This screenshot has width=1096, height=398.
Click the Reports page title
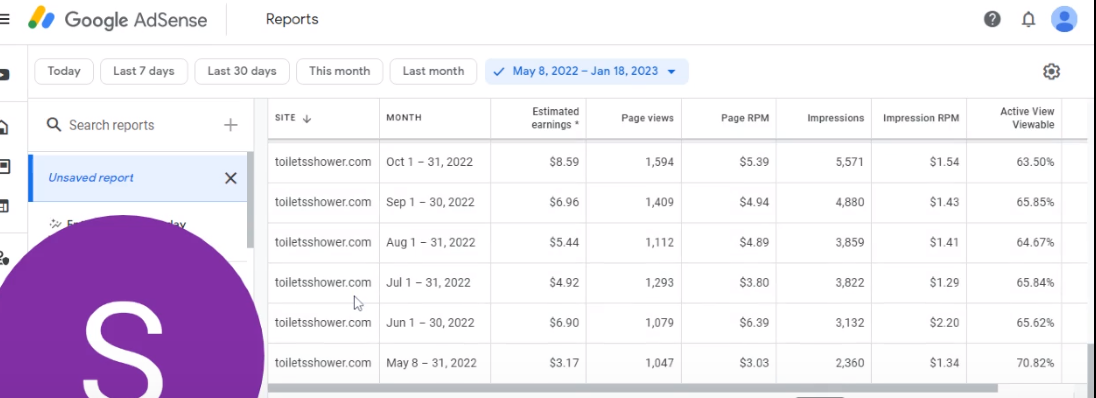292,20
